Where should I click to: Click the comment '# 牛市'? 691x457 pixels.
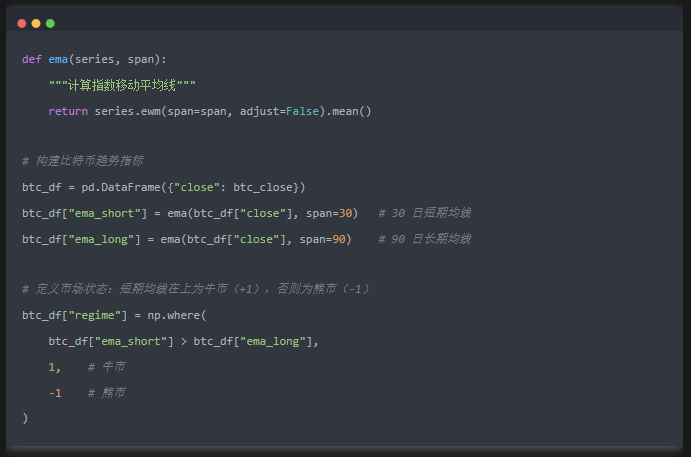107,367
